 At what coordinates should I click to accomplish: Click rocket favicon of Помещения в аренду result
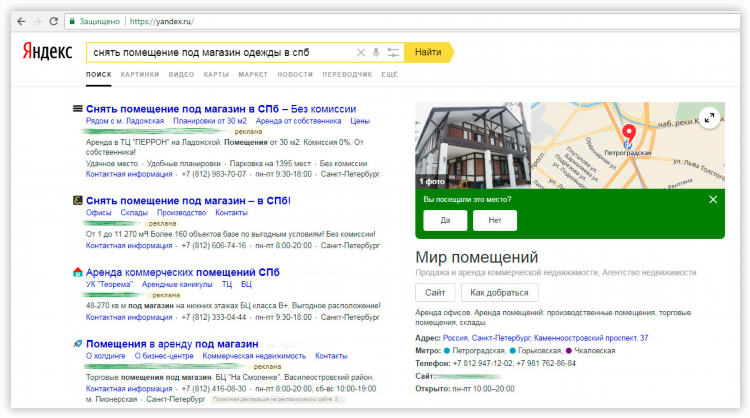[x=77, y=343]
